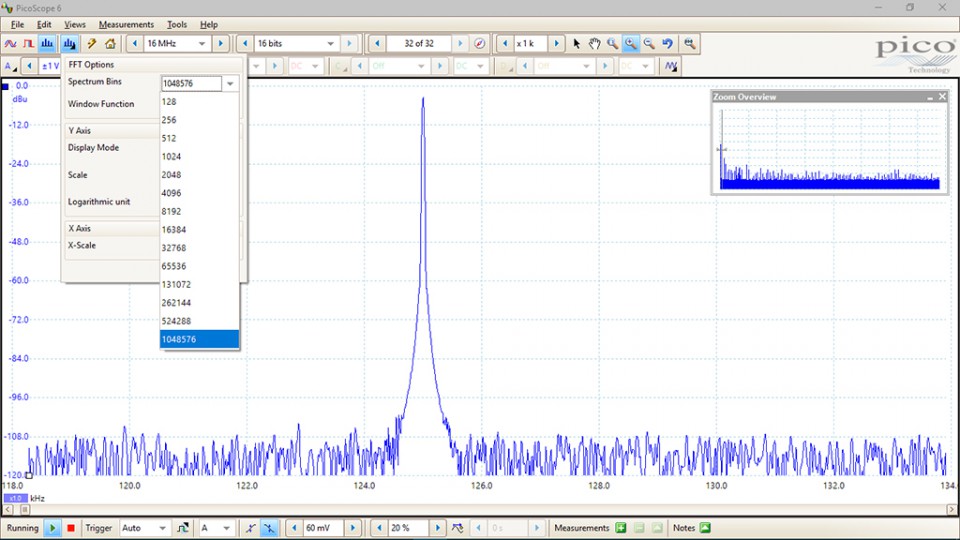The width and height of the screenshot is (960, 540).
Task: Open the home icon in toolbar
Action: [x=110, y=44]
